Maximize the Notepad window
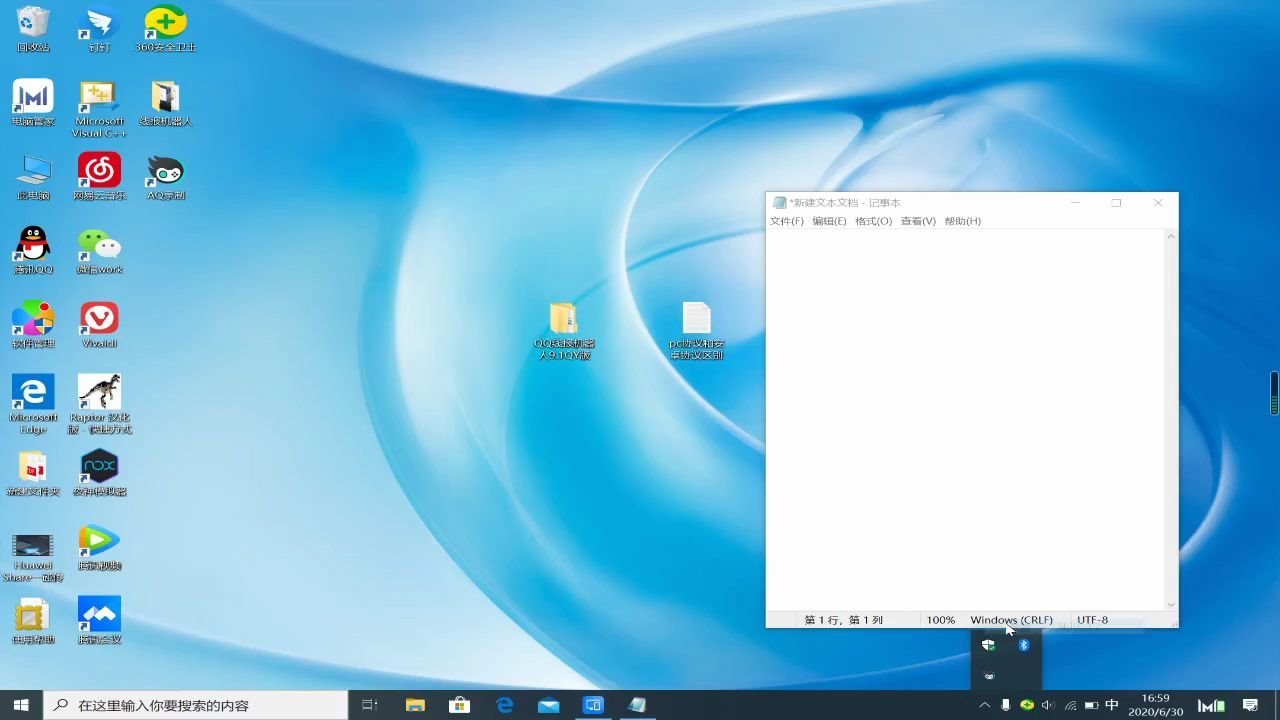Image resolution: width=1280 pixels, height=720 pixels. [x=1116, y=203]
